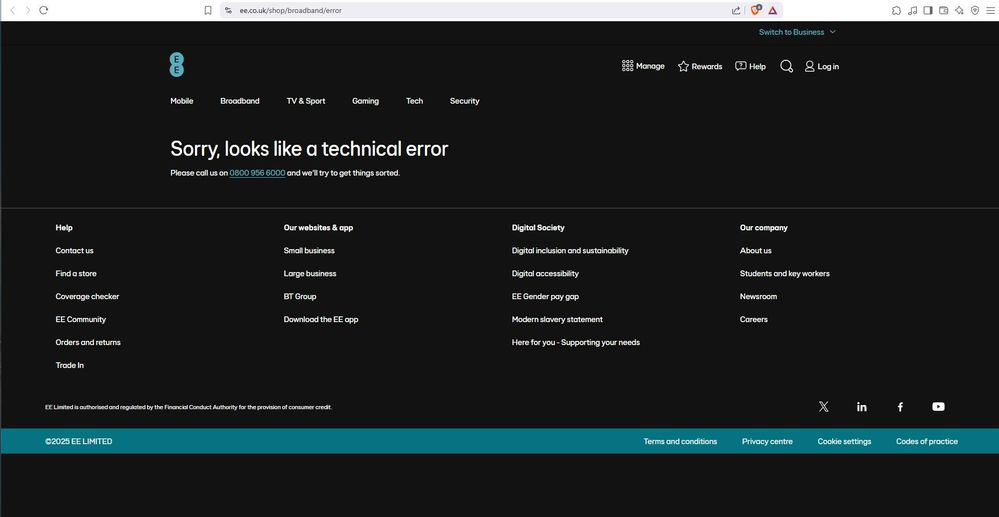Click the browser back arrow
This screenshot has height=517, width=999.
click(12, 10)
